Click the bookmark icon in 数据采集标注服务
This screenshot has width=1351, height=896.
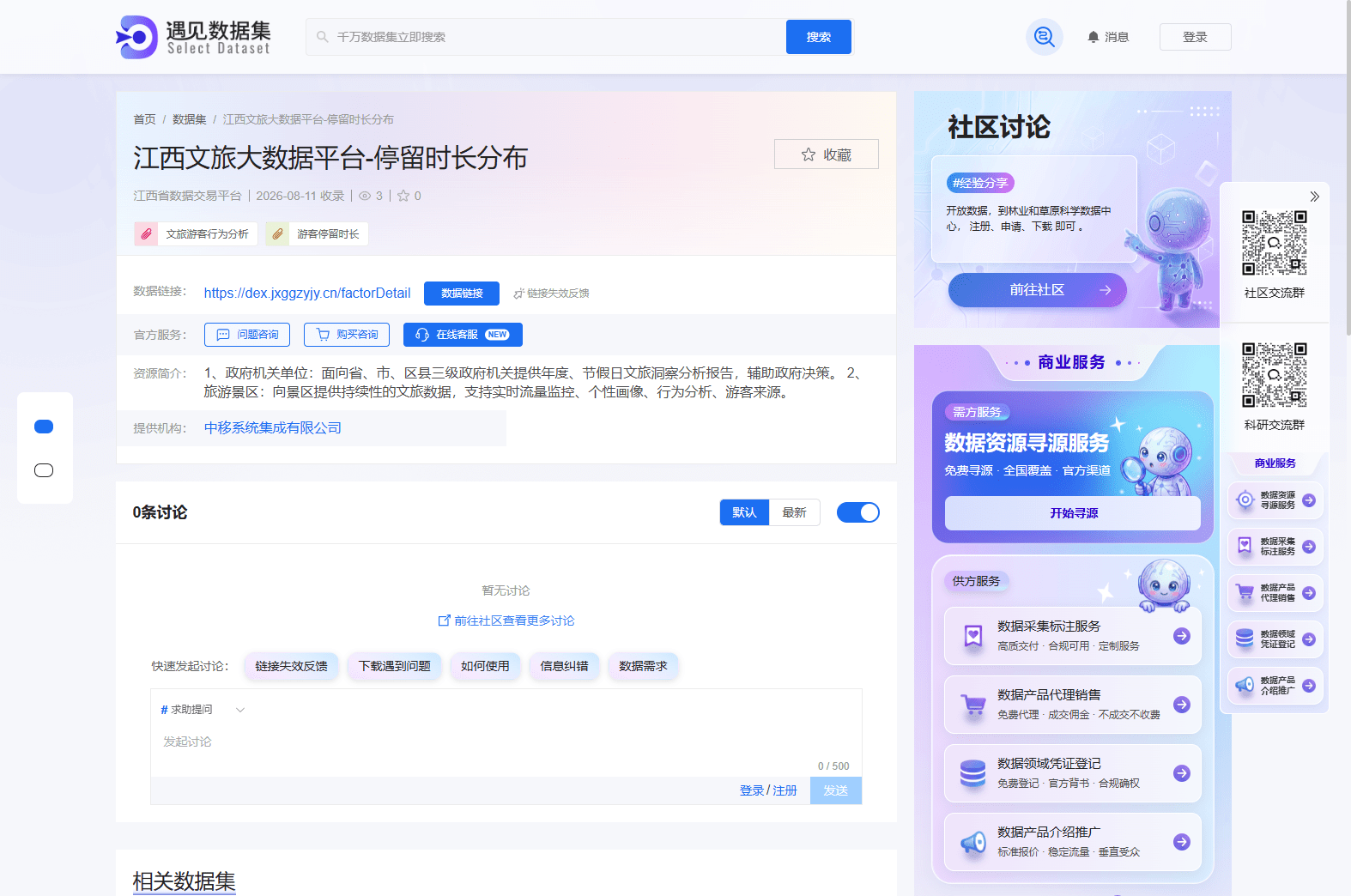973,636
